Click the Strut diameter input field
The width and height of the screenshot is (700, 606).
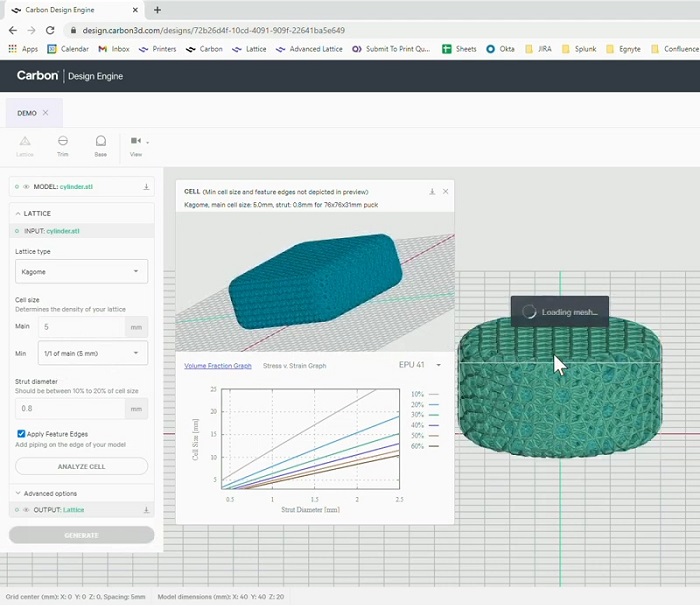pos(68,408)
